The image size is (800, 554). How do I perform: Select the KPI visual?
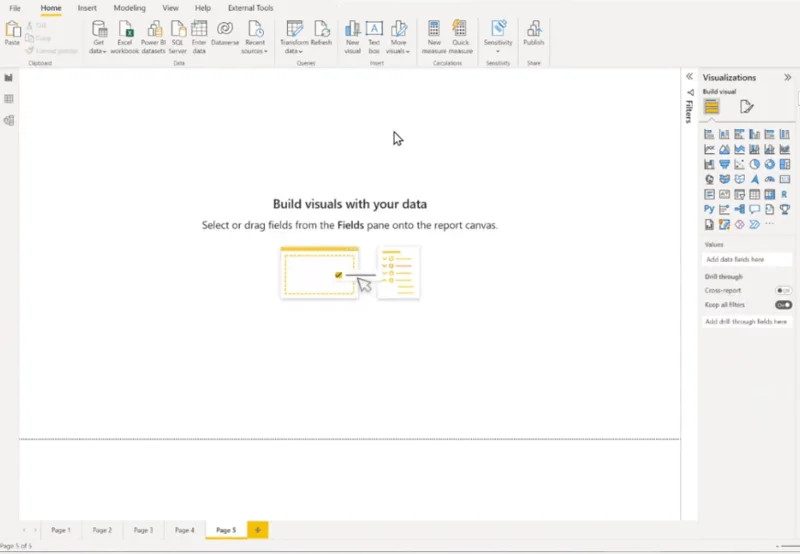724,194
